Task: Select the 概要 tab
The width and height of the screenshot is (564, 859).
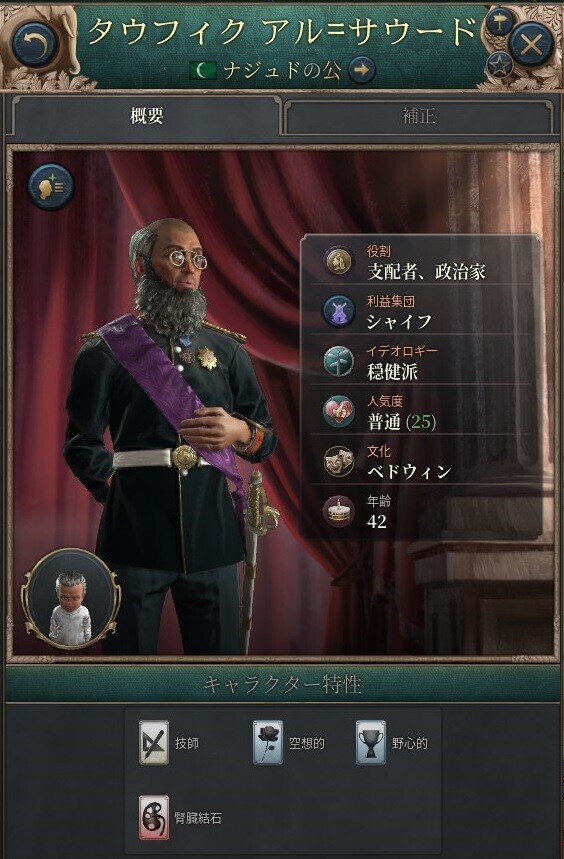Action: tap(146, 115)
